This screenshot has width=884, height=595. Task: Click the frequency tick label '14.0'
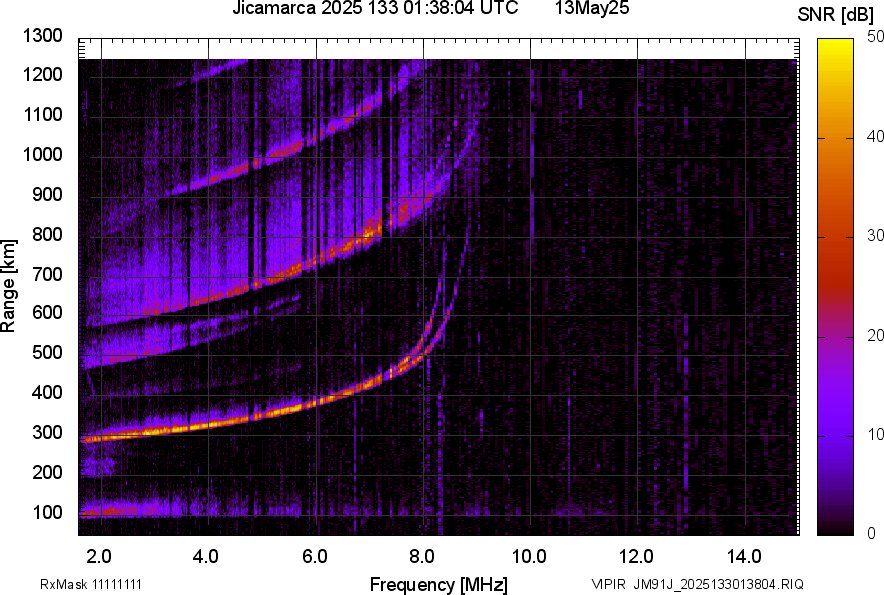[745, 557]
